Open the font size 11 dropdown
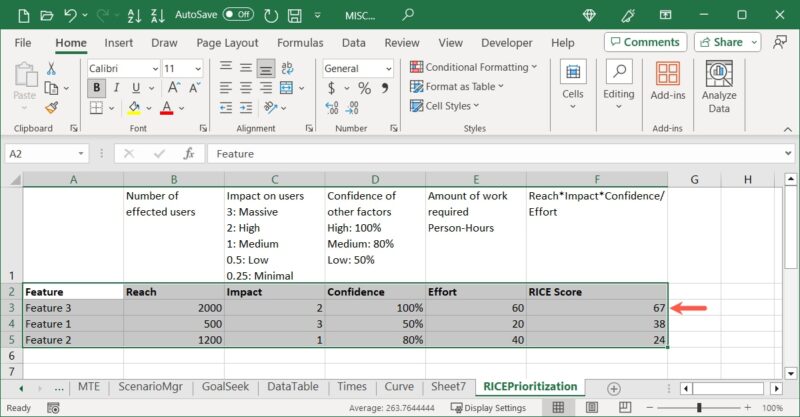This screenshot has height=417, width=800. click(198, 68)
